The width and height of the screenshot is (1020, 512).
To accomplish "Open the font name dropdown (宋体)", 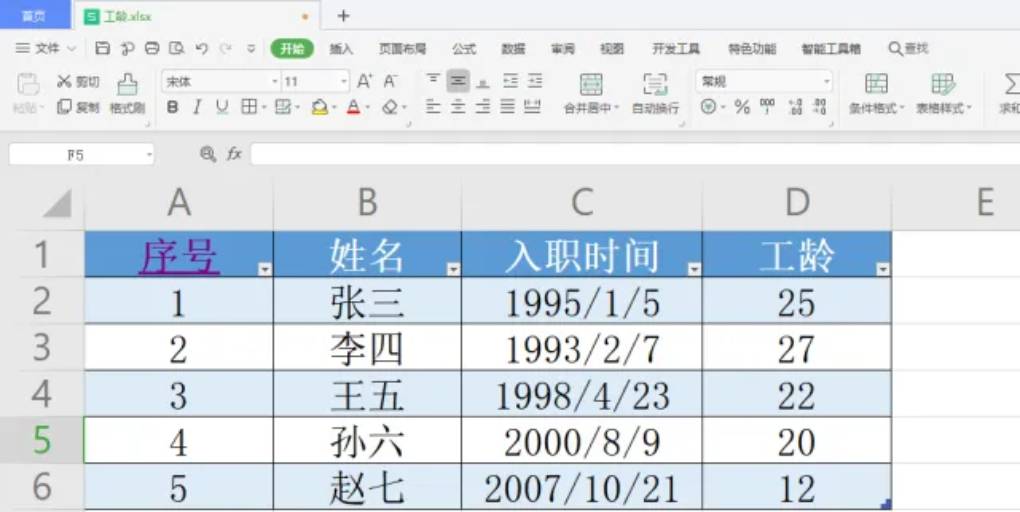I will point(275,82).
